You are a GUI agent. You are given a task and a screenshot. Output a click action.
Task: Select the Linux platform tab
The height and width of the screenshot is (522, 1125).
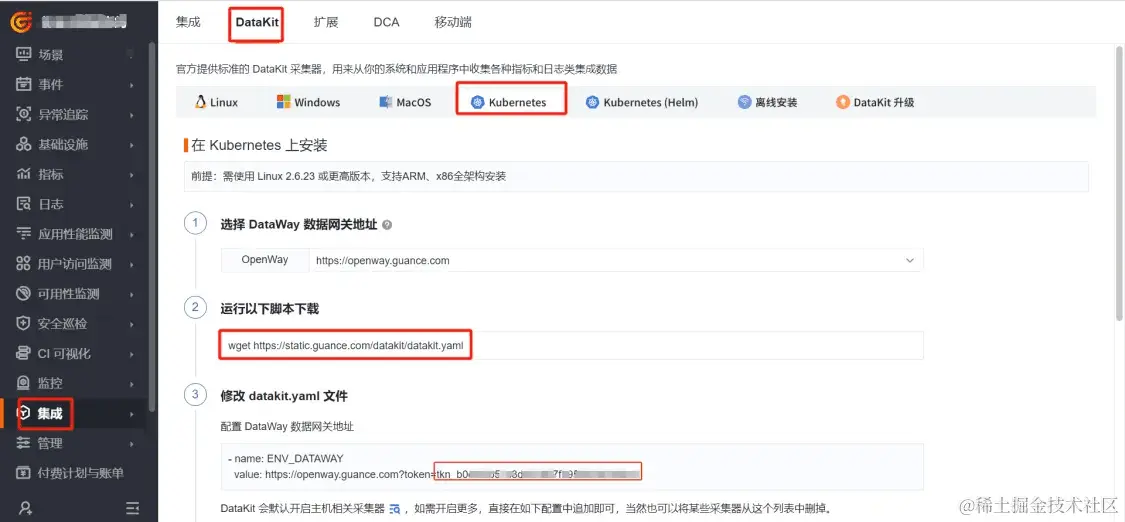(216, 102)
